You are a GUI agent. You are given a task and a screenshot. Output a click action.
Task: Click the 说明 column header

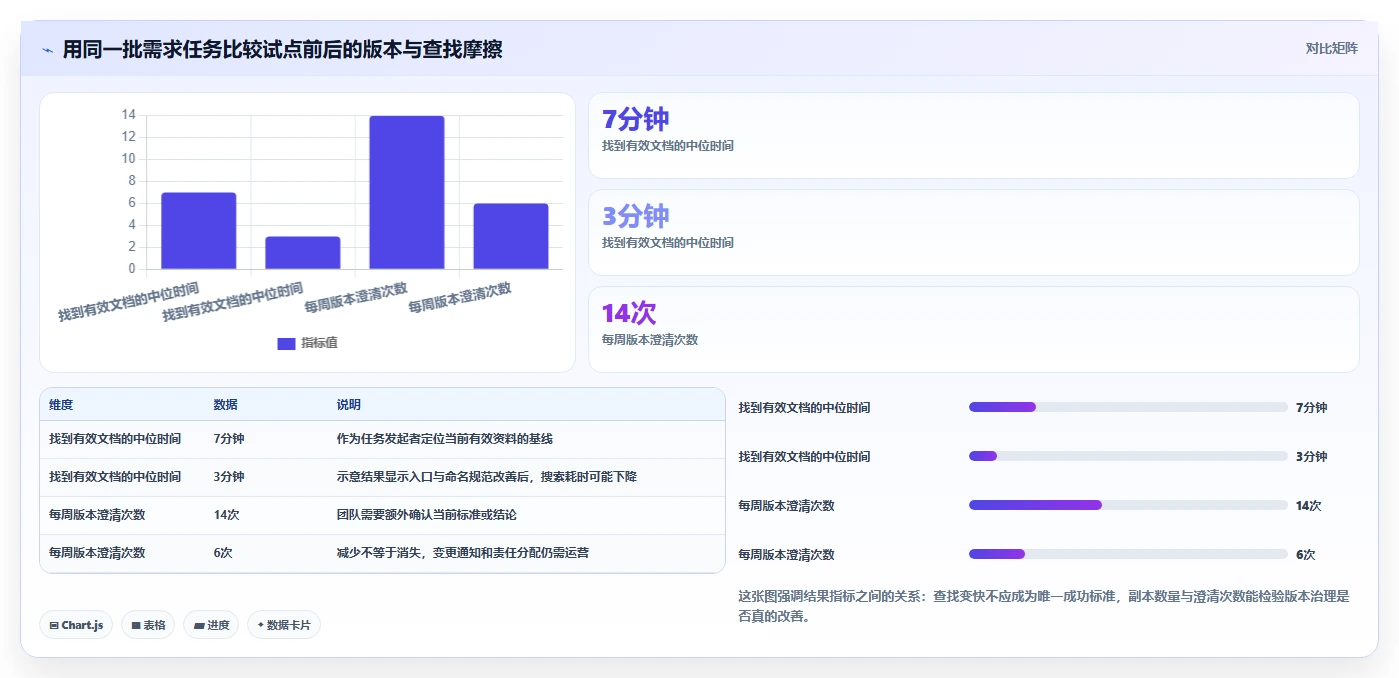click(x=349, y=405)
